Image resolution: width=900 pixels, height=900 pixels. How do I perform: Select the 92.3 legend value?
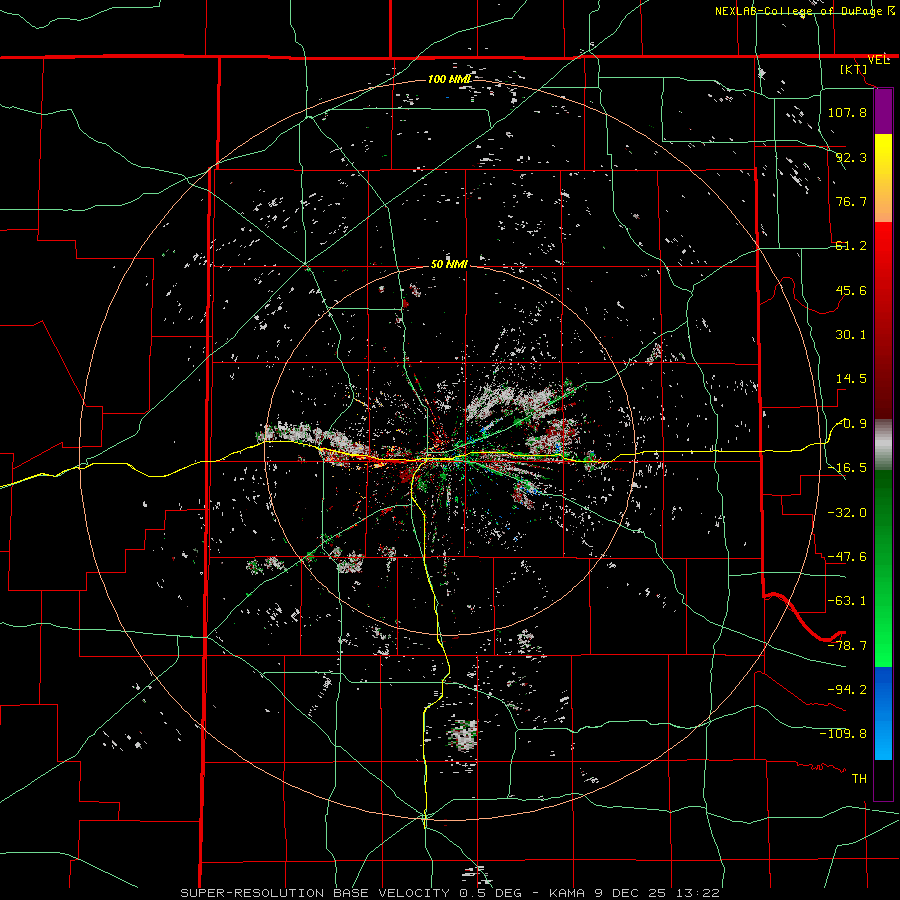[851, 157]
